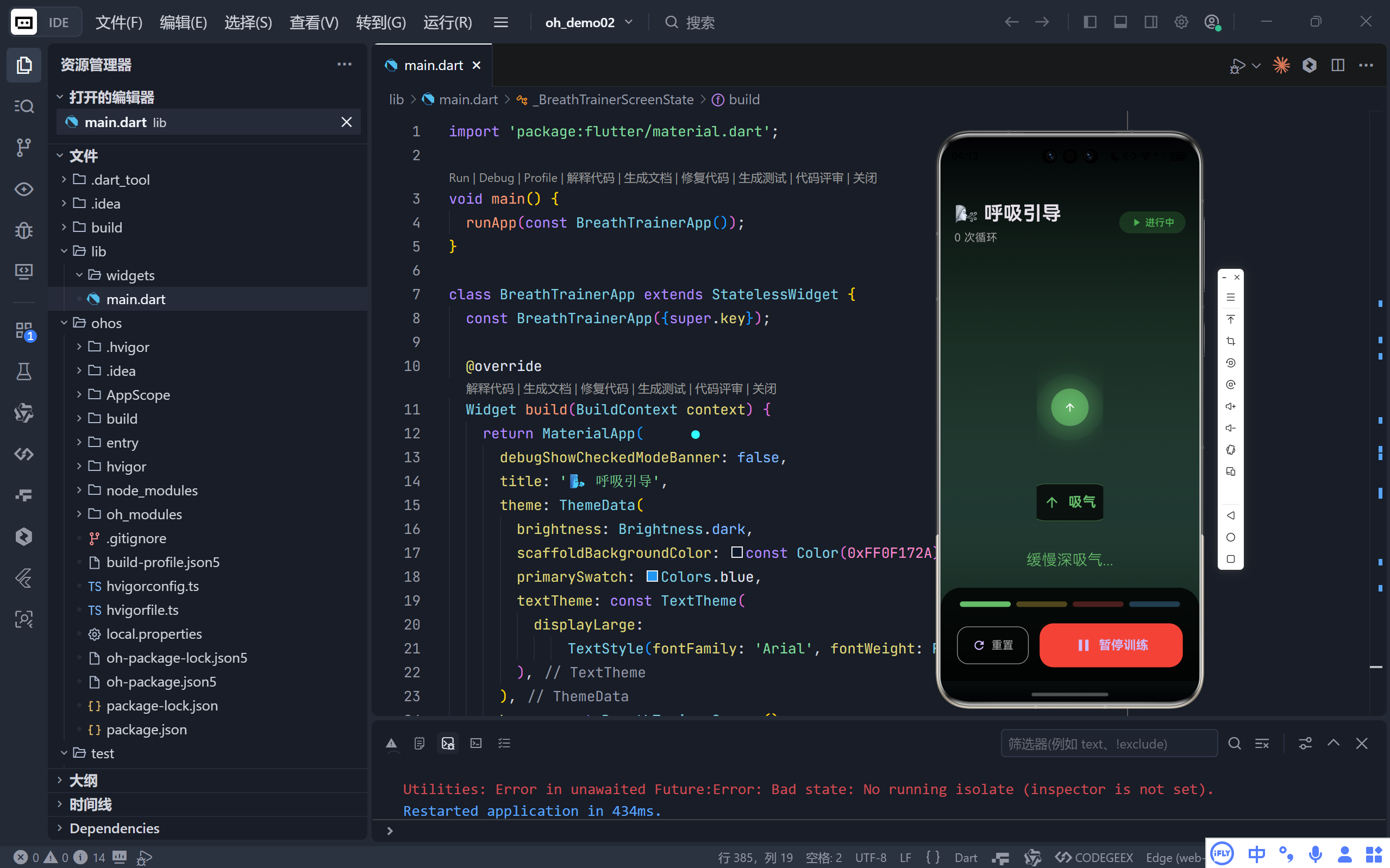The image size is (1390, 868).
Task: Open the Extensions view with badge
Action: click(x=23, y=330)
